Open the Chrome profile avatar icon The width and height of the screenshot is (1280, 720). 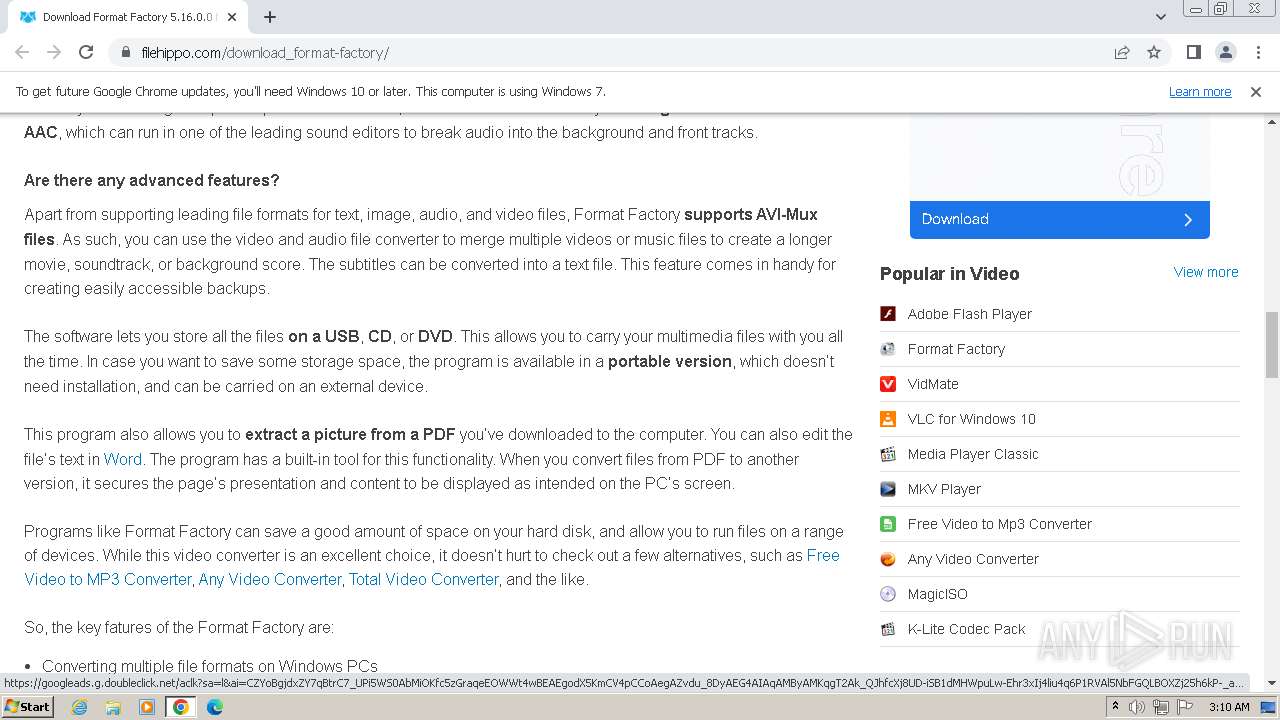(x=1225, y=52)
